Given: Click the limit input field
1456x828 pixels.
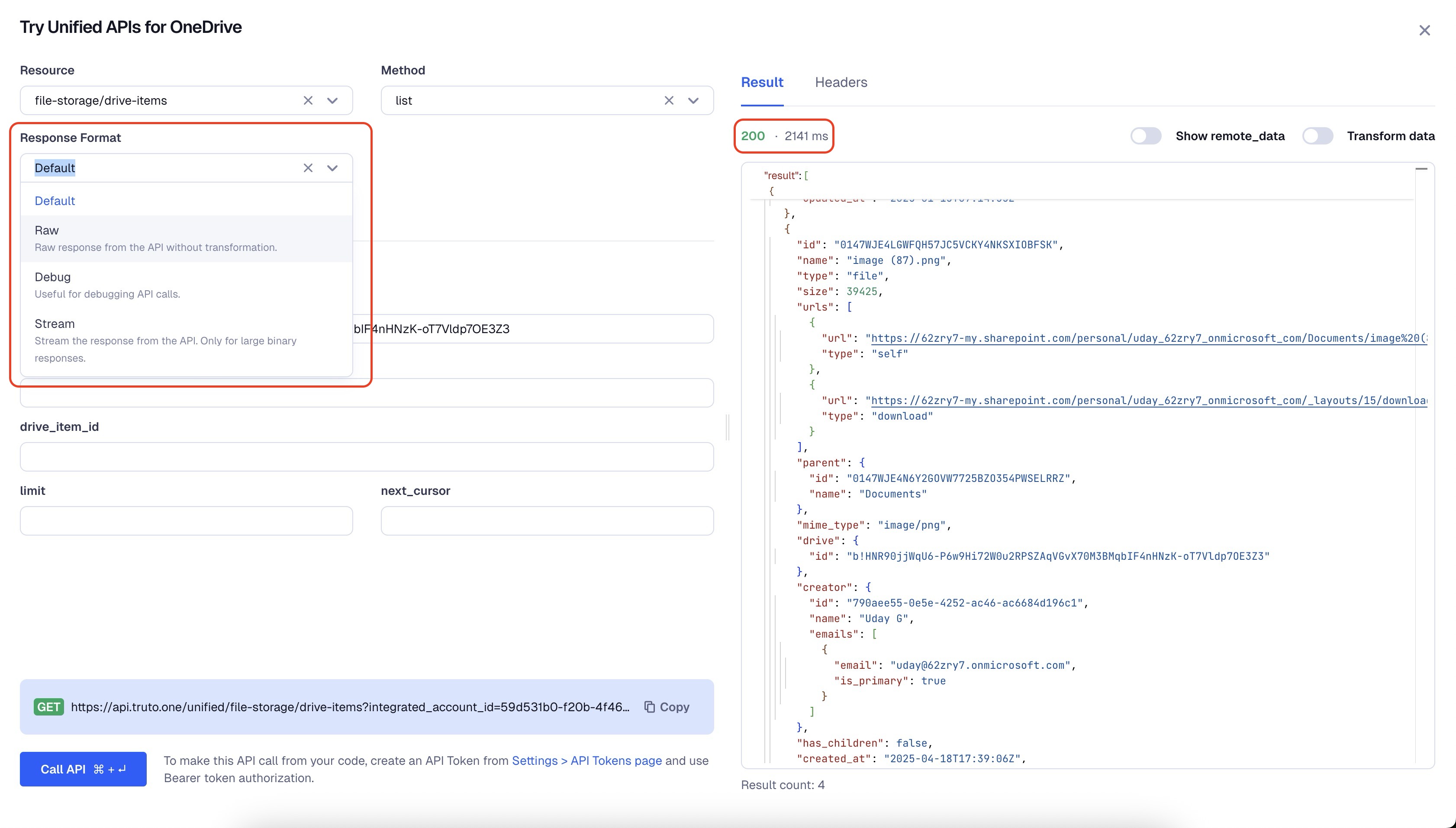Looking at the screenshot, I should [x=186, y=520].
